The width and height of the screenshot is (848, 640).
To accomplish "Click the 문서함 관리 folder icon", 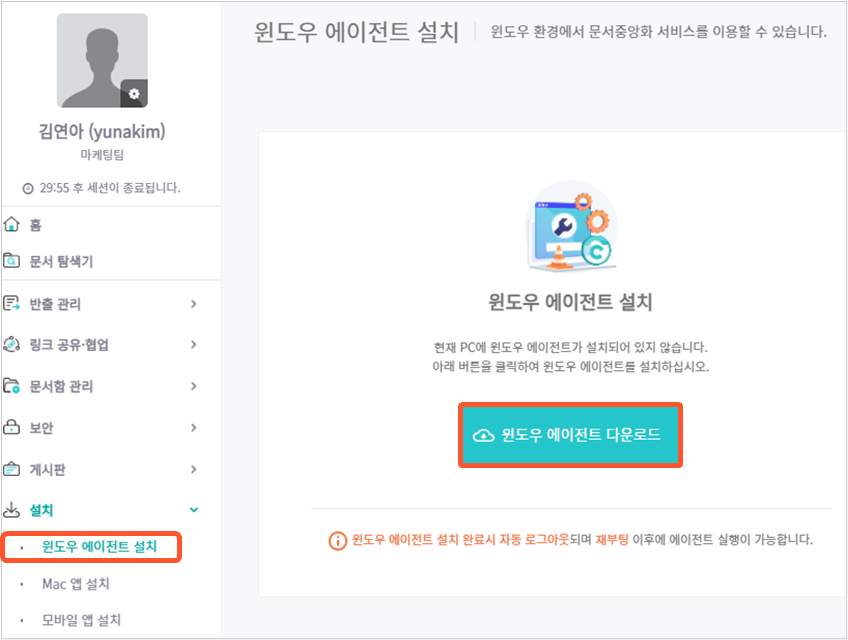I will pyautogui.click(x=11, y=386).
